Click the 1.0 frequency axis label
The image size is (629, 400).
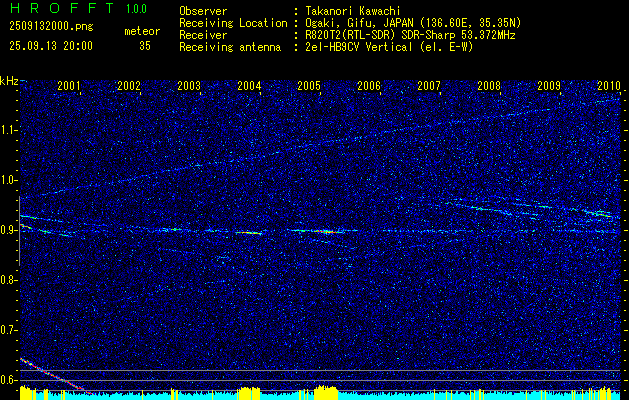click(7, 180)
